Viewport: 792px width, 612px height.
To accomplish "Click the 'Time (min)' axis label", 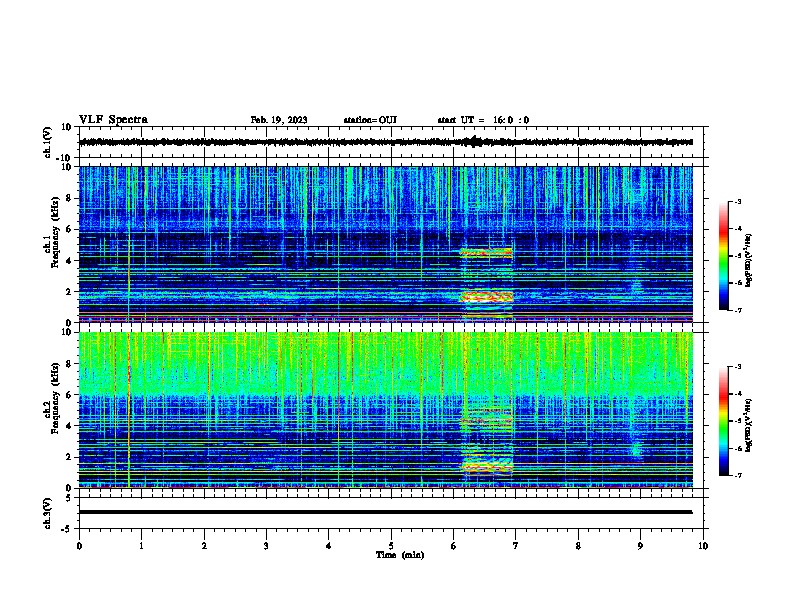I will coord(400,555).
